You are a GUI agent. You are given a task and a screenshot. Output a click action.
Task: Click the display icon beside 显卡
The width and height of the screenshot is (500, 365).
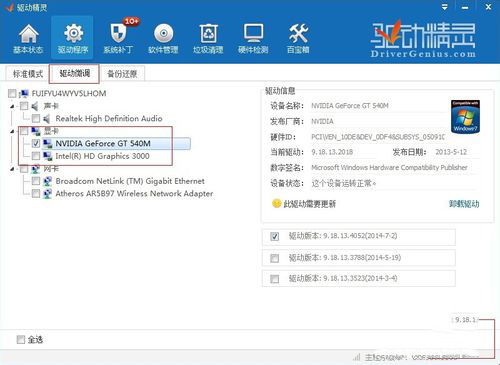pos(35,131)
